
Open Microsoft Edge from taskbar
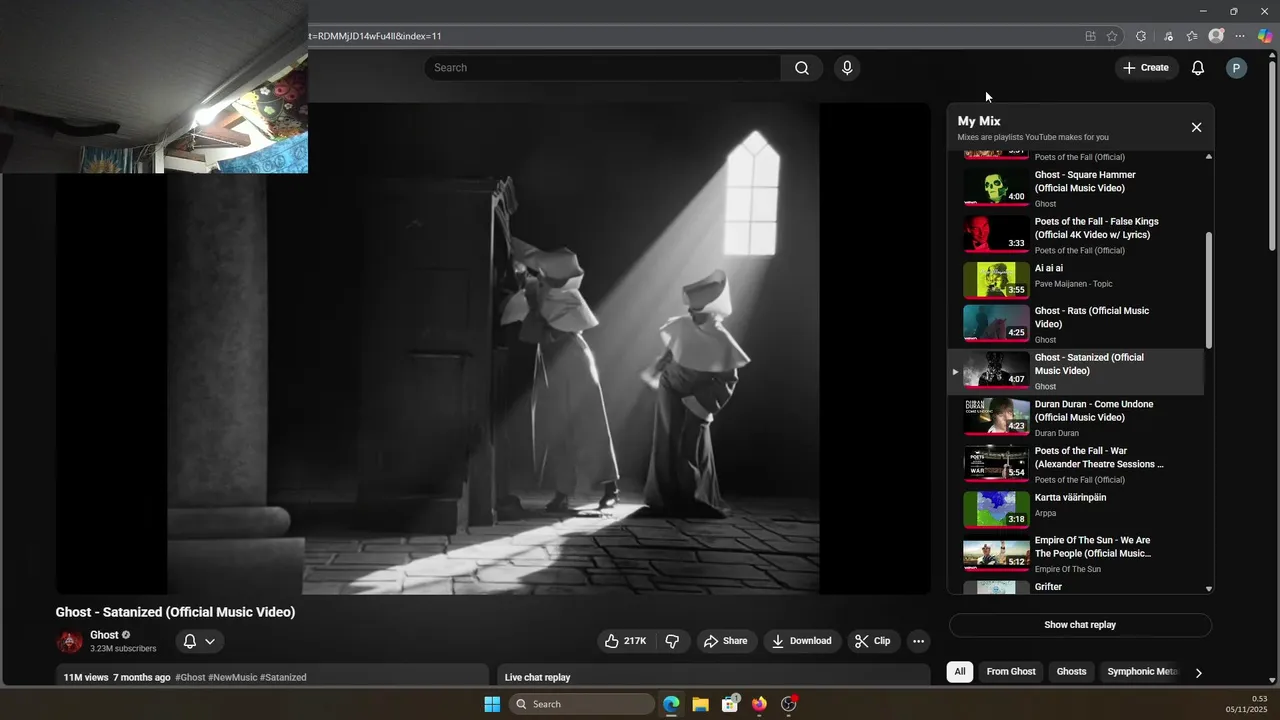point(671,704)
